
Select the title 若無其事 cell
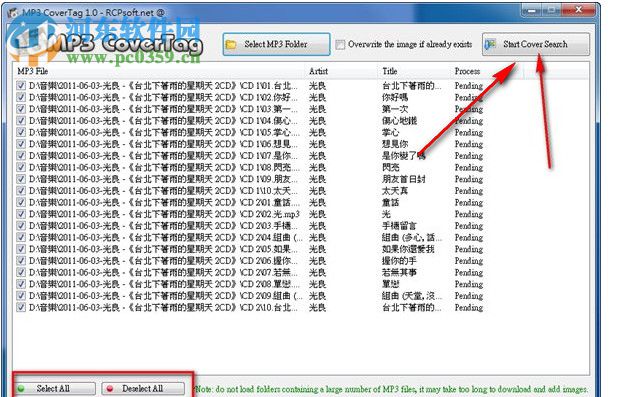pos(399,272)
